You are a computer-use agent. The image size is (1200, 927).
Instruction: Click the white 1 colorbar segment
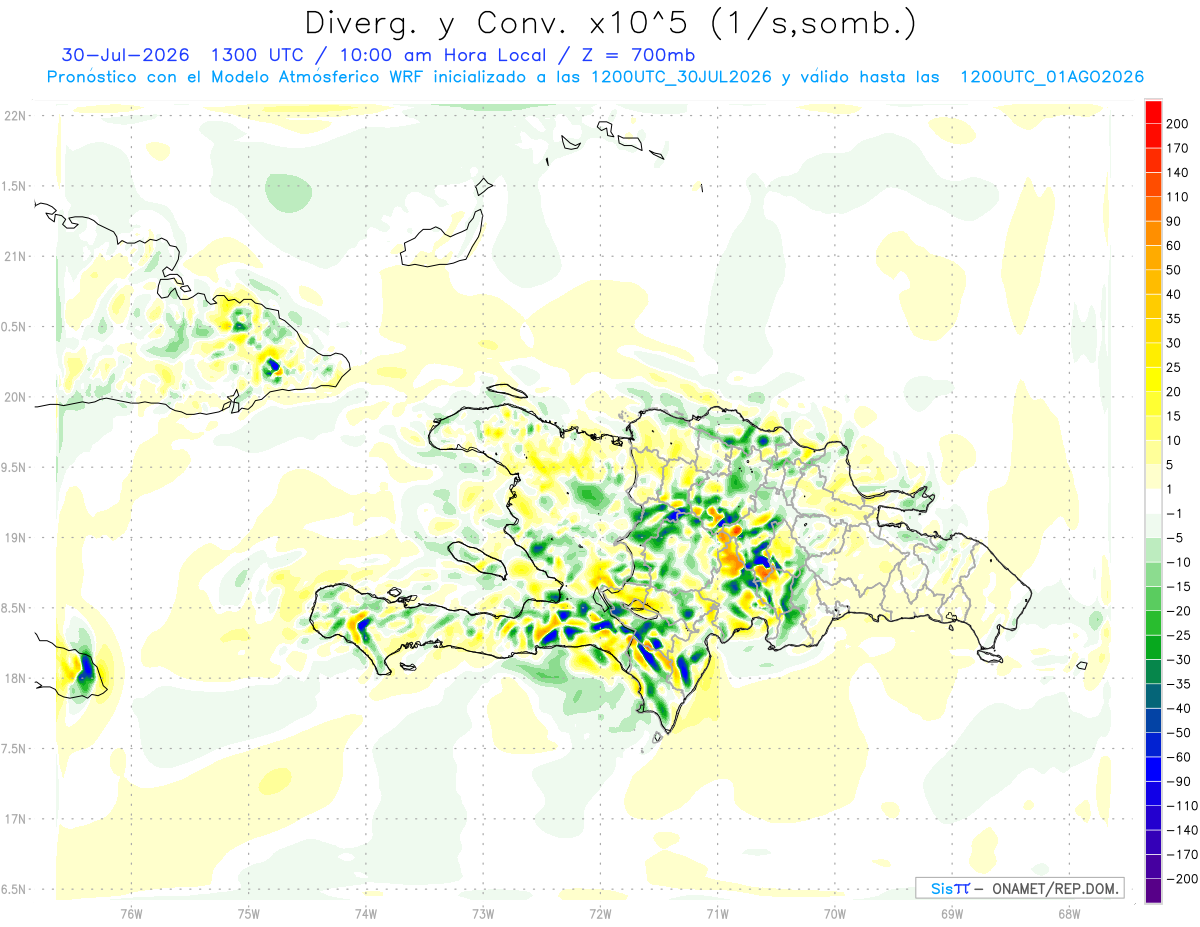tap(1153, 501)
